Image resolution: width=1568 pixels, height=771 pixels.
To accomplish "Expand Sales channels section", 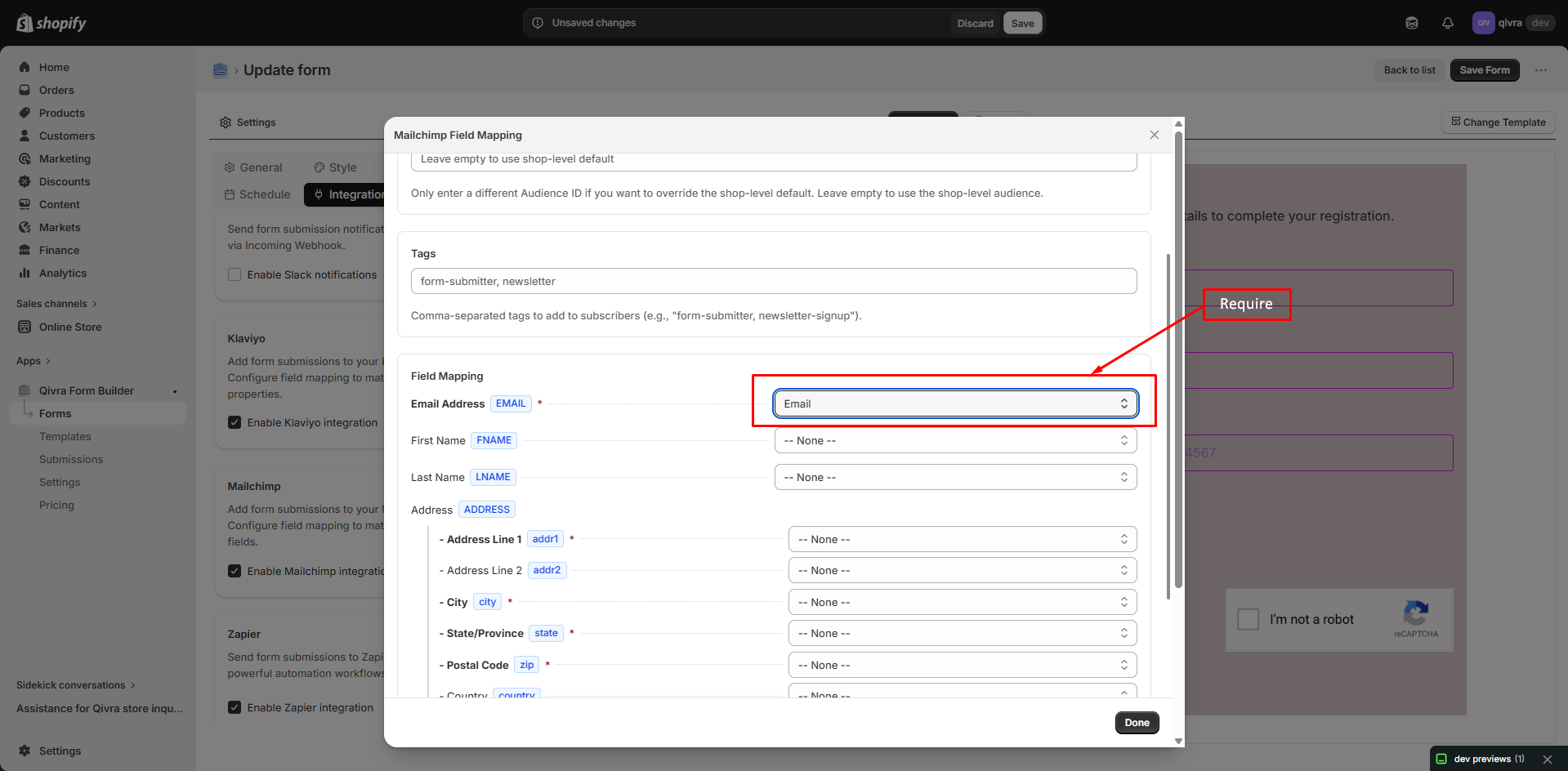I will 56,304.
